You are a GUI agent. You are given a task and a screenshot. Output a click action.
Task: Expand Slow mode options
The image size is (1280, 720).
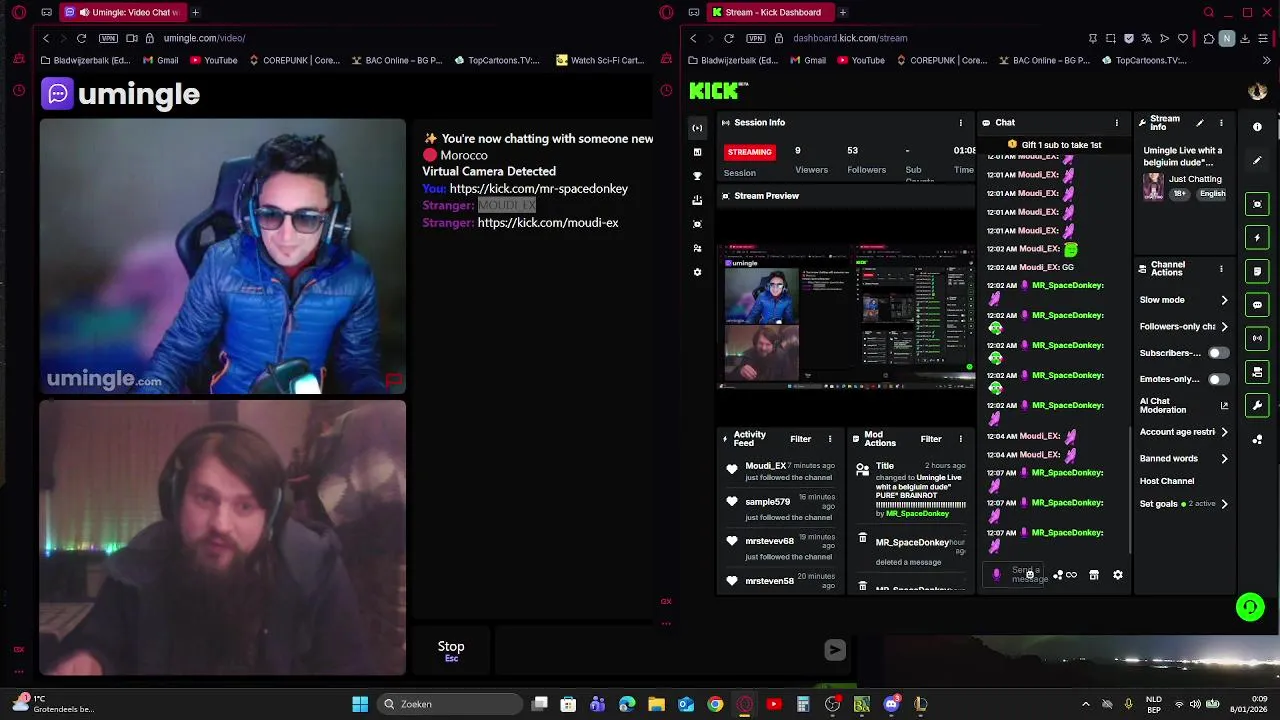click(x=1224, y=300)
